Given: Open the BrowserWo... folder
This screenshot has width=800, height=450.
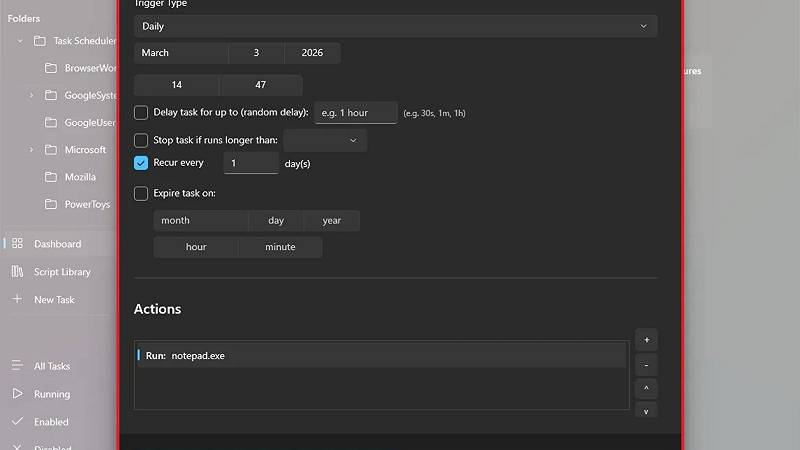Looking at the screenshot, I should (x=91, y=68).
